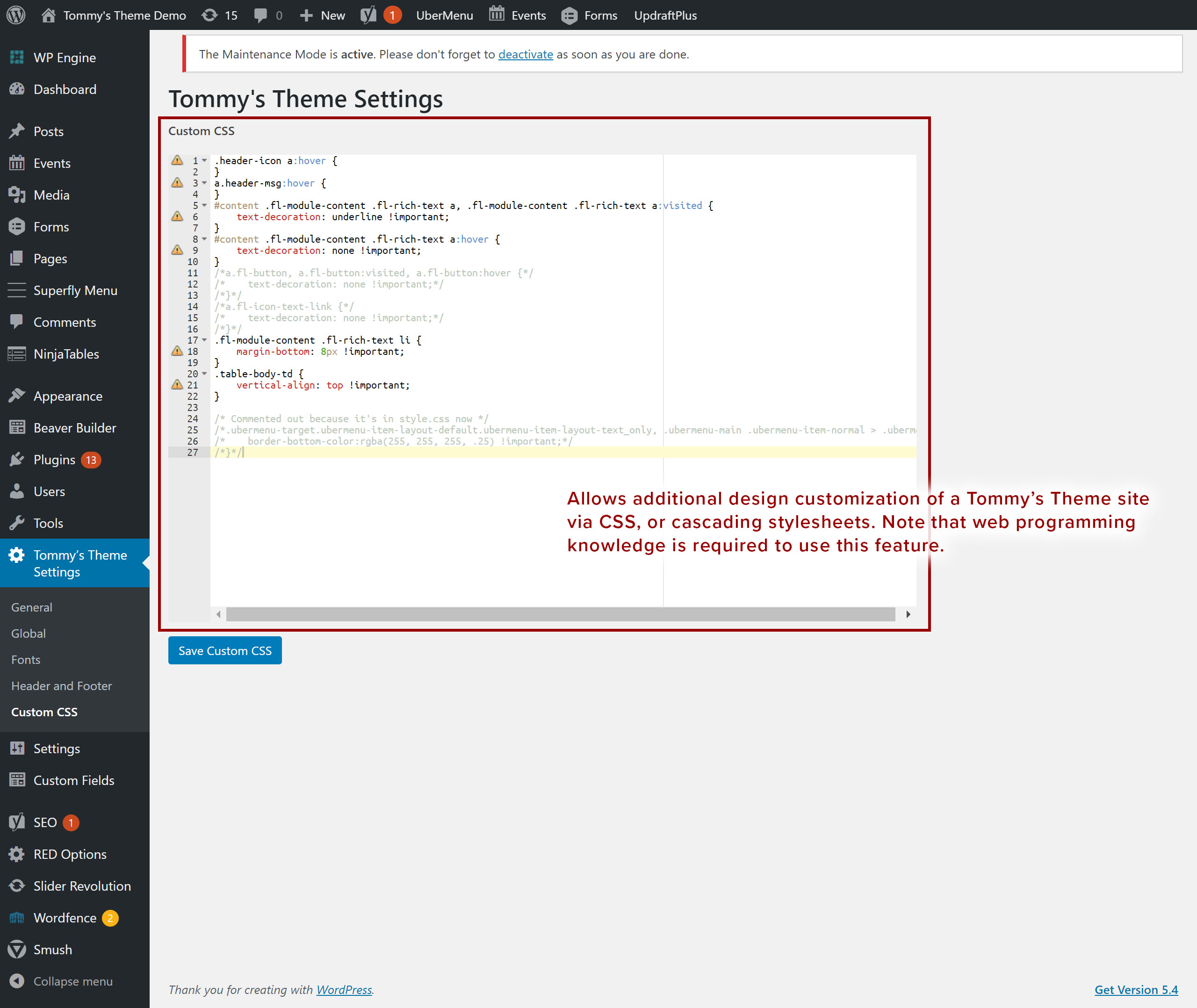Collapse the admin menu
The image size is (1197, 1008).
[x=72, y=981]
